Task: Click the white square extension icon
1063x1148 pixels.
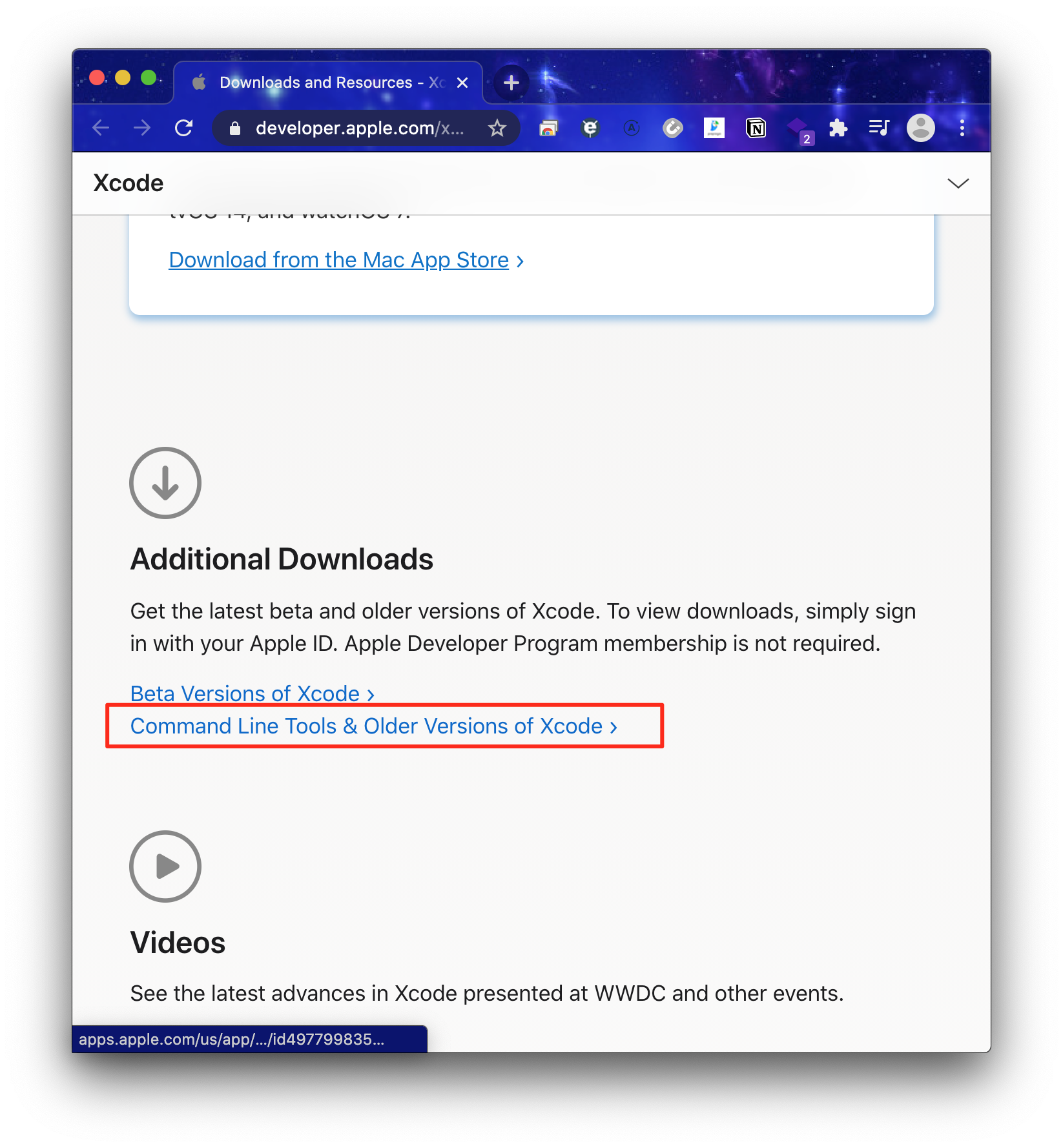Action: pyautogui.click(x=714, y=128)
